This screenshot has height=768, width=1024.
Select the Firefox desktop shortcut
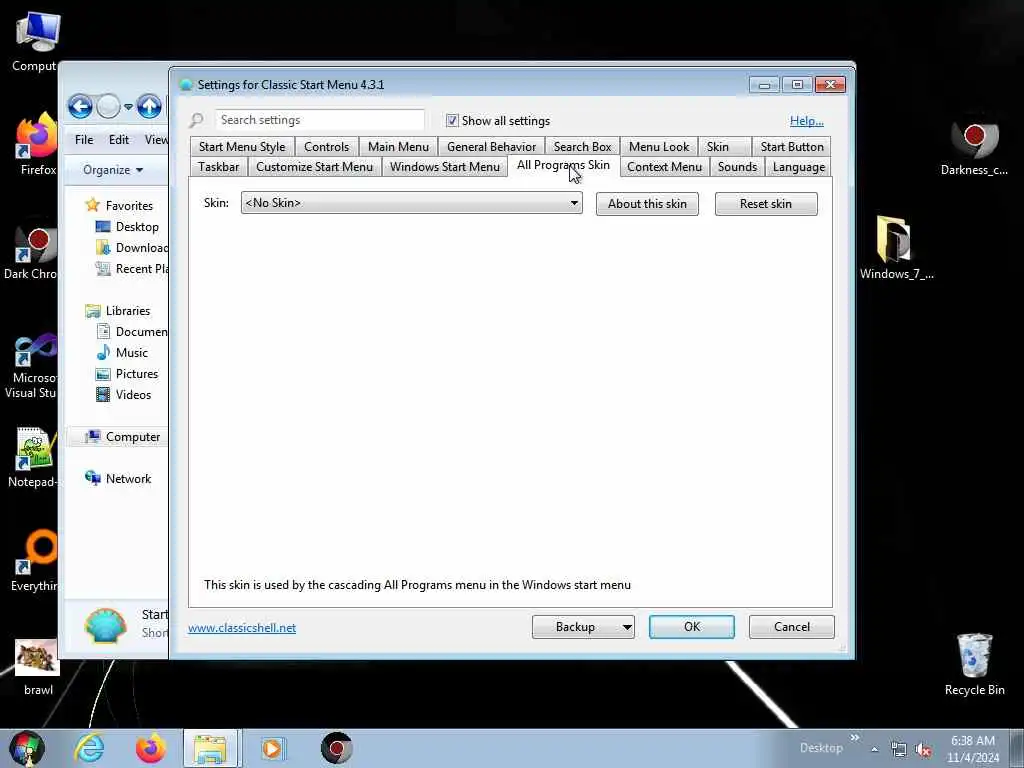[x=38, y=145]
